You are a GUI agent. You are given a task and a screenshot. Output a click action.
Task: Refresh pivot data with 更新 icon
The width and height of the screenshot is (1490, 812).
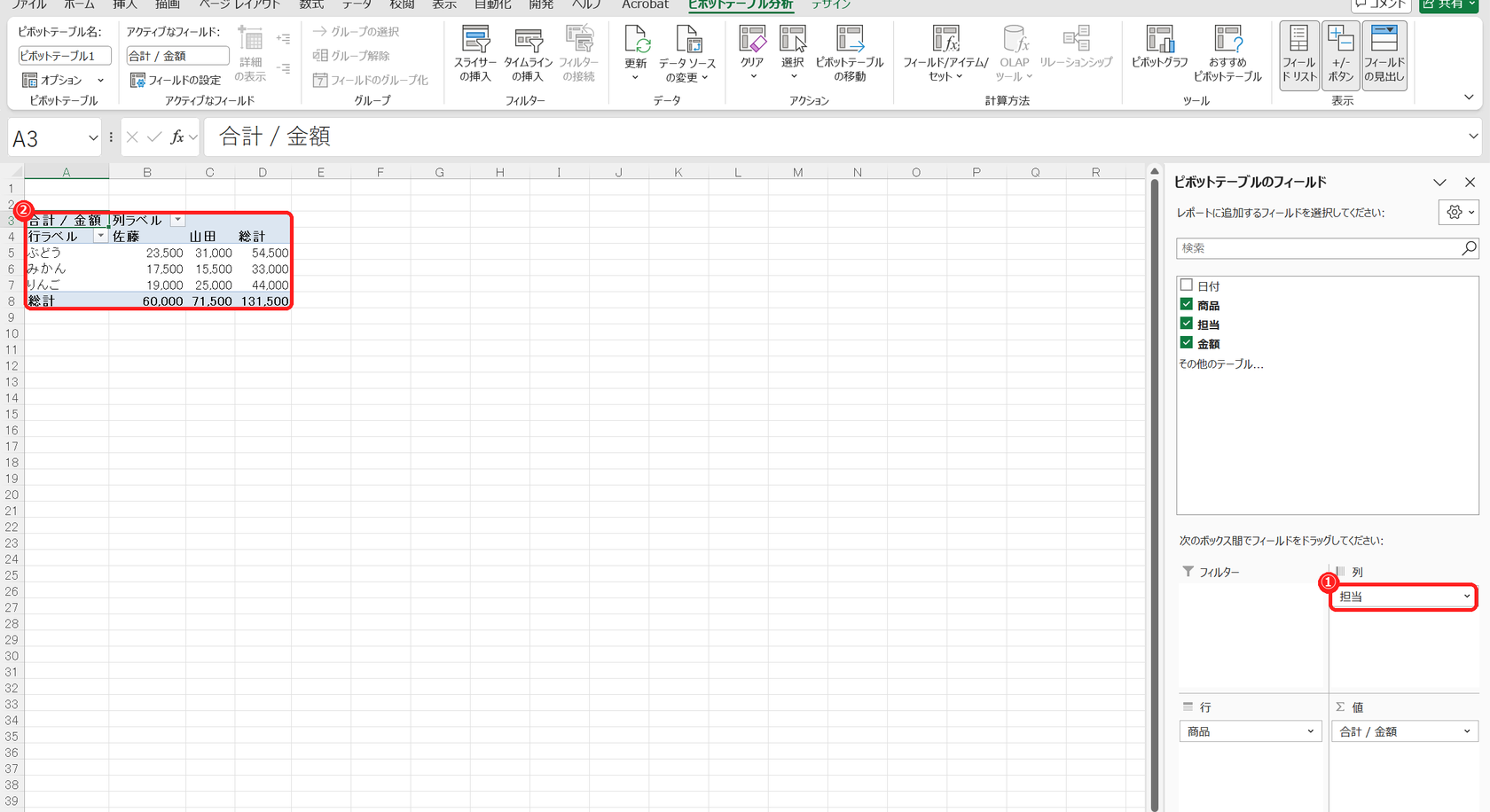tap(636, 55)
